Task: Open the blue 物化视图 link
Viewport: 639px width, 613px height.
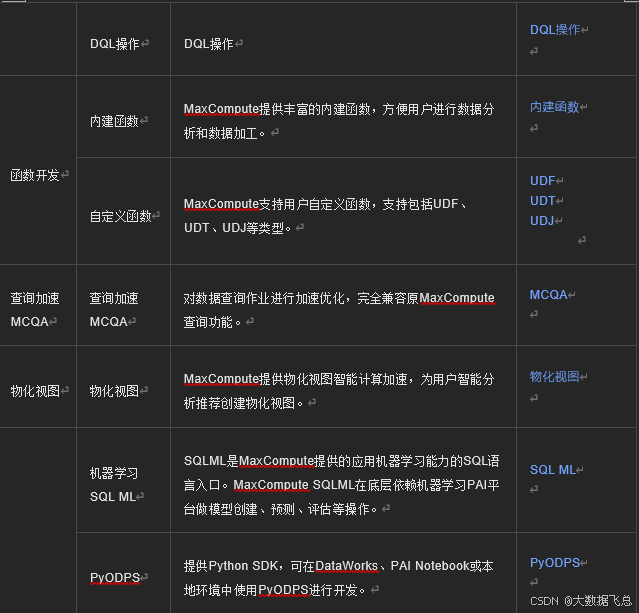Action: click(x=554, y=376)
